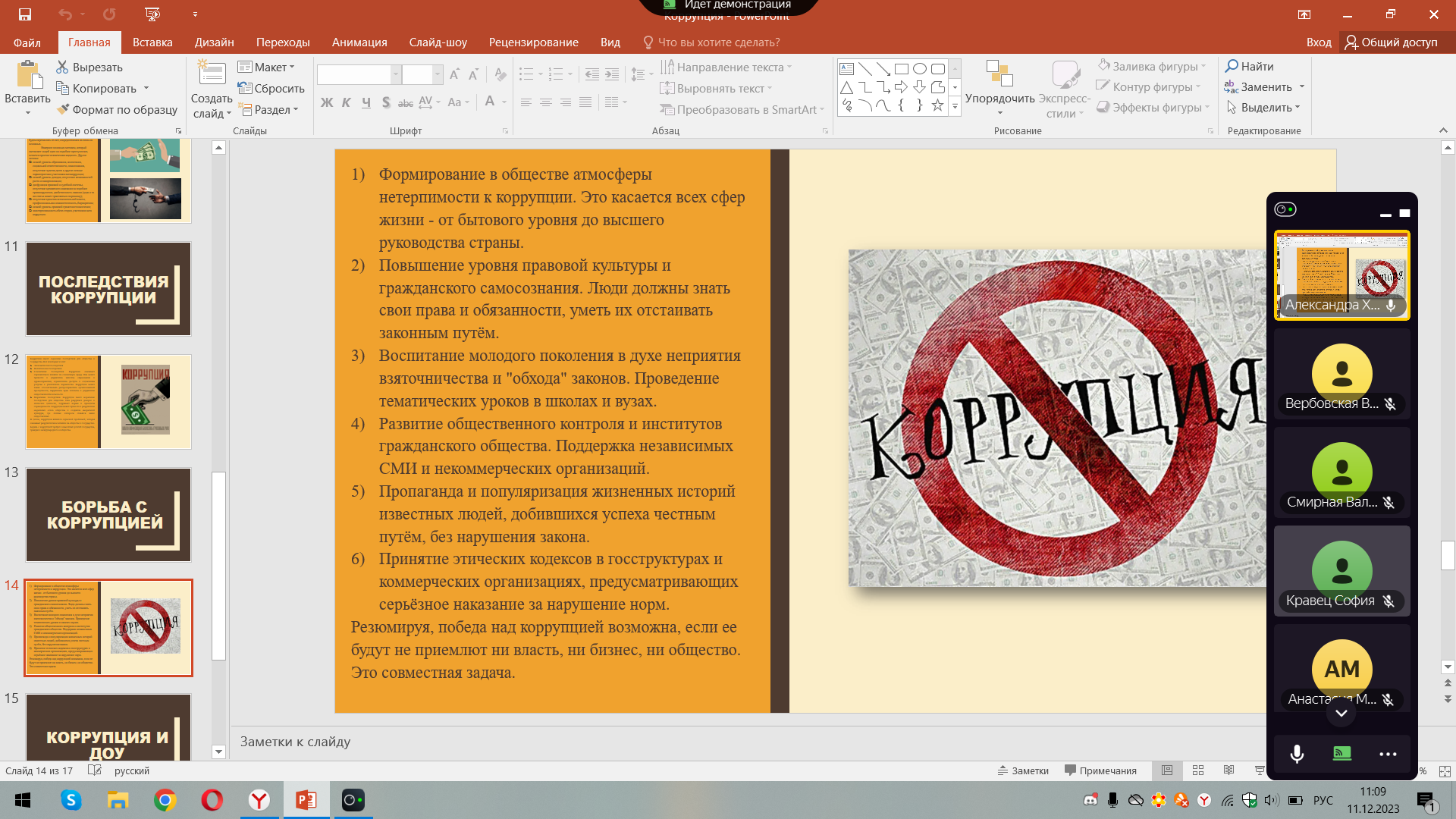1456x819 pixels.
Task: Select slide 11 thumbnail Последствия коррупции
Action: (x=108, y=289)
